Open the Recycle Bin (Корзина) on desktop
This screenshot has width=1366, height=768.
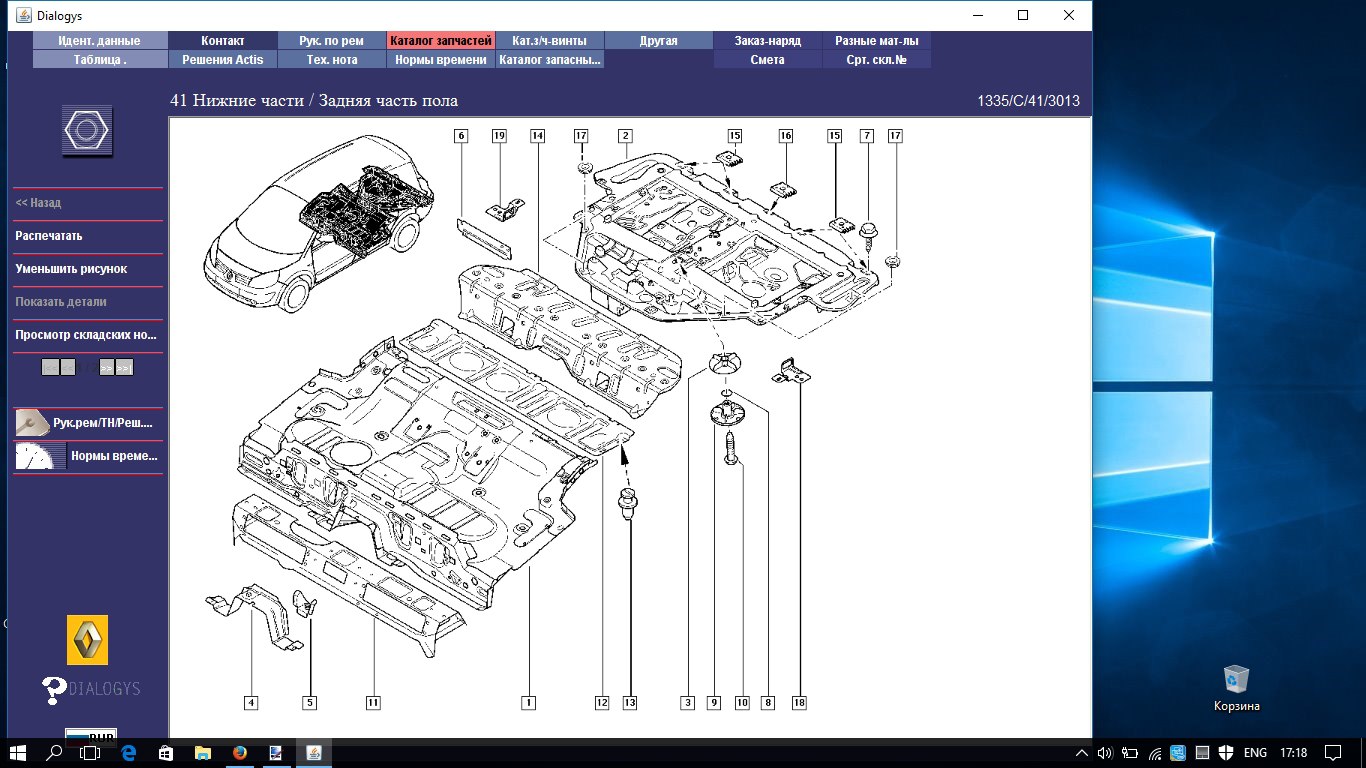[1237, 688]
